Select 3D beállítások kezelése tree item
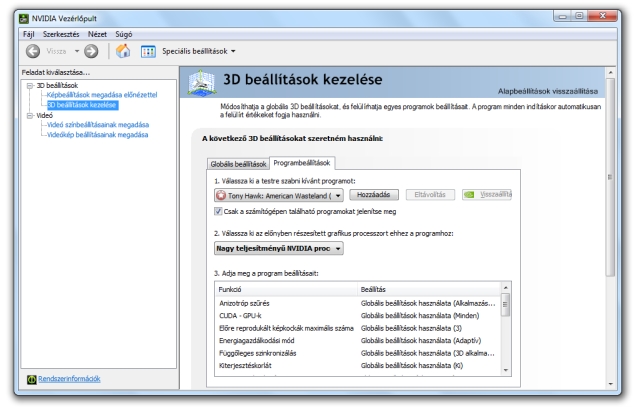This screenshot has height=408, width=640. tap(82, 105)
